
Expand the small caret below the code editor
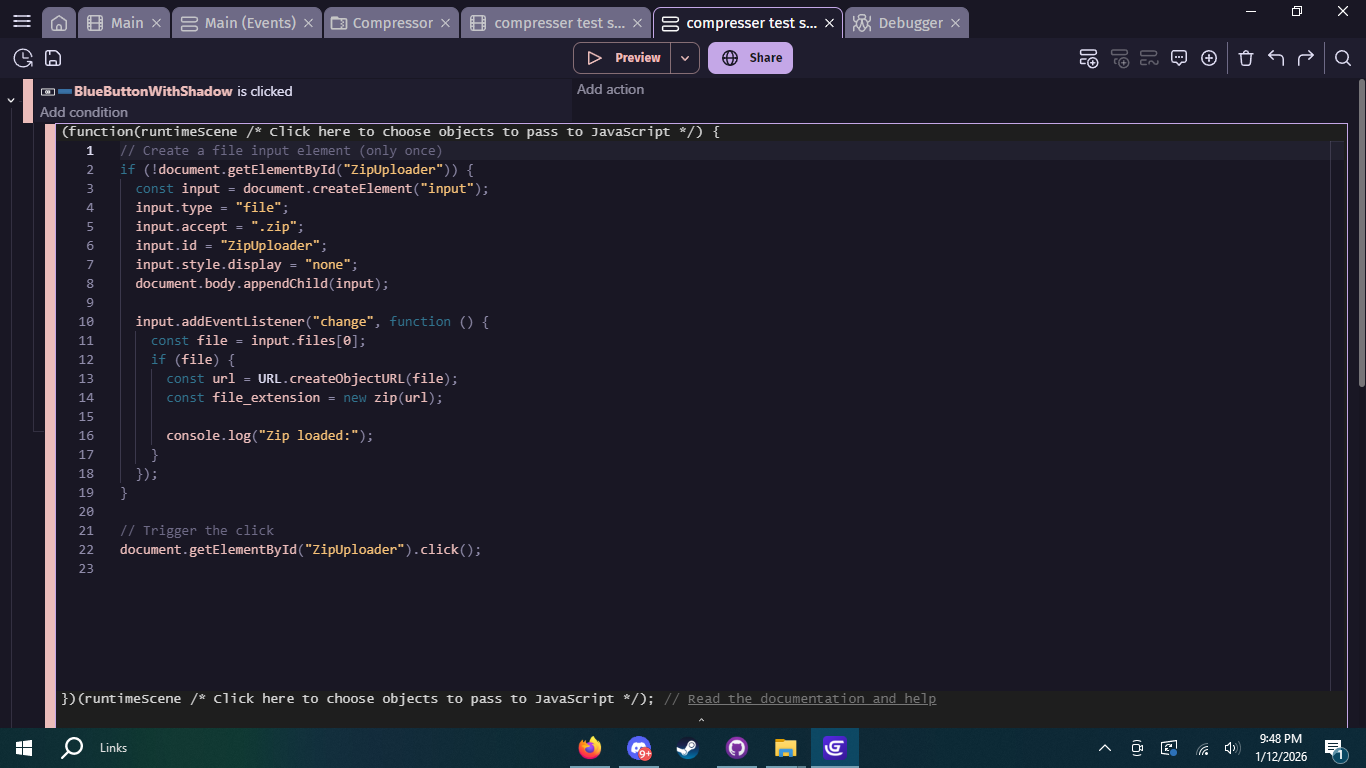pos(701,719)
